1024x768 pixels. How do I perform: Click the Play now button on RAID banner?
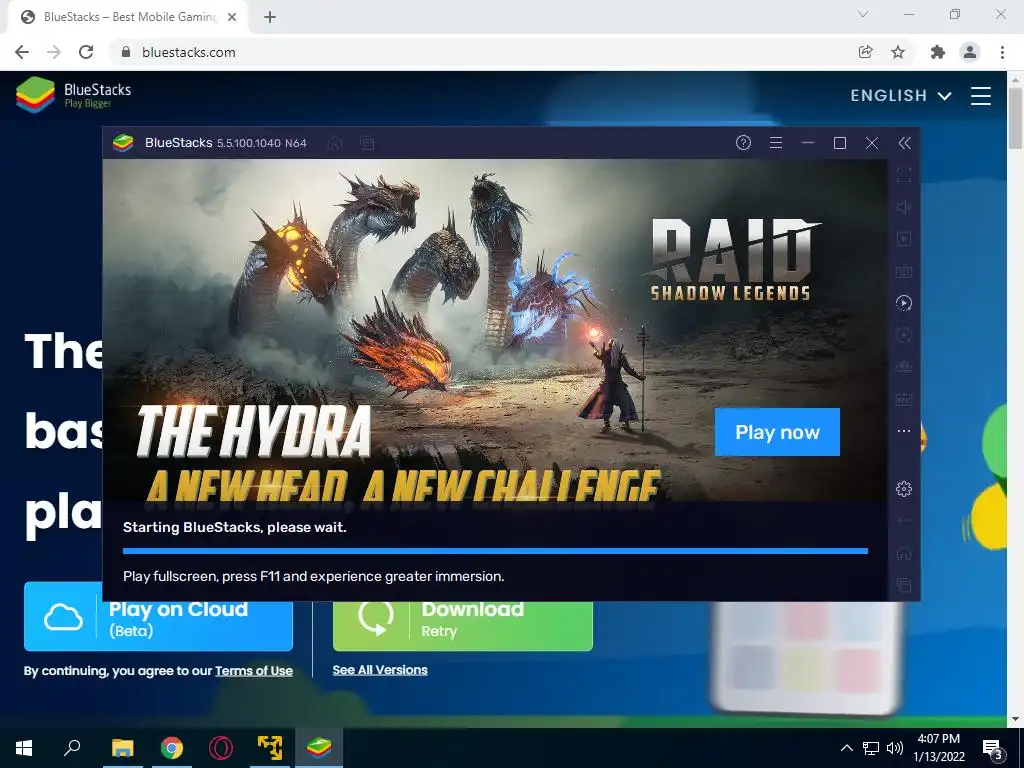(777, 432)
